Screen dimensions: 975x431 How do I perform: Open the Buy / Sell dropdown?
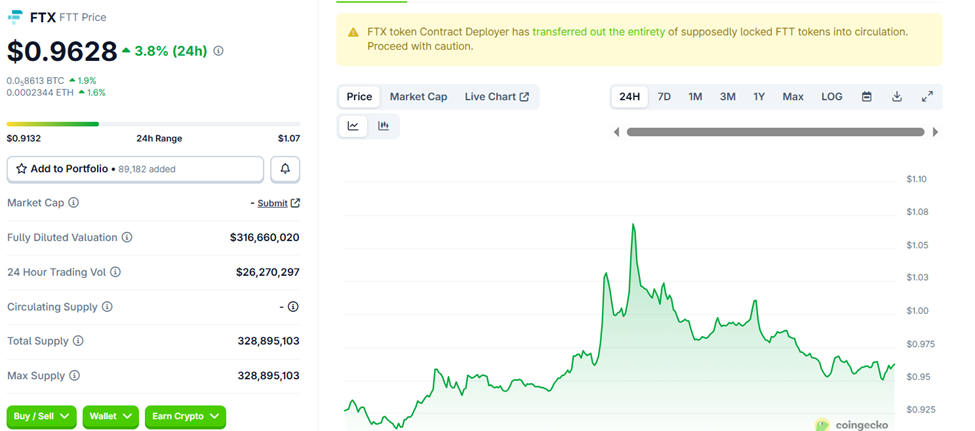coord(41,416)
